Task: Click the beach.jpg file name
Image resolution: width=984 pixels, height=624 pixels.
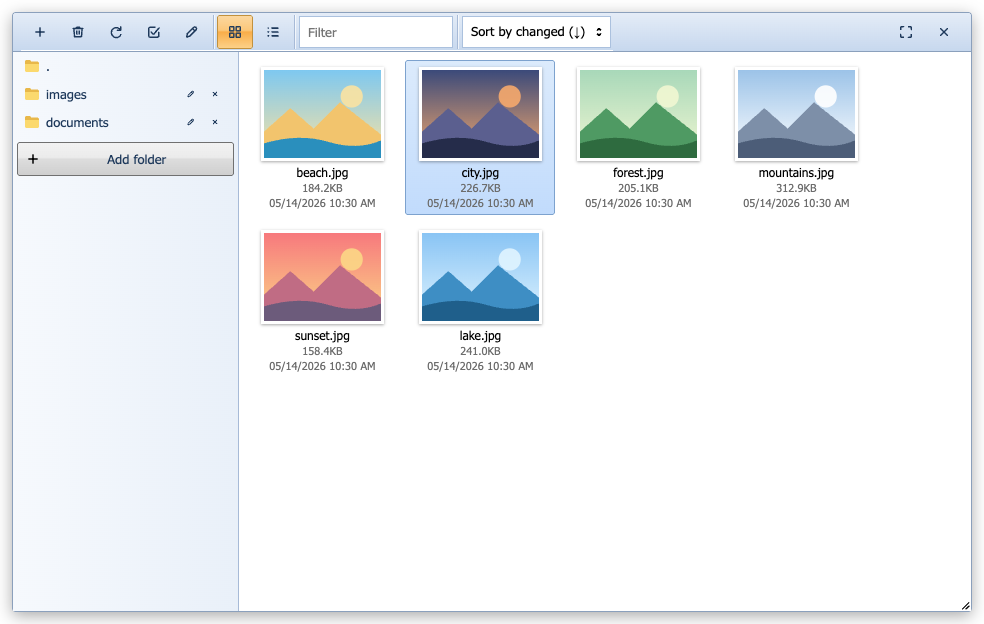Action: [x=323, y=173]
